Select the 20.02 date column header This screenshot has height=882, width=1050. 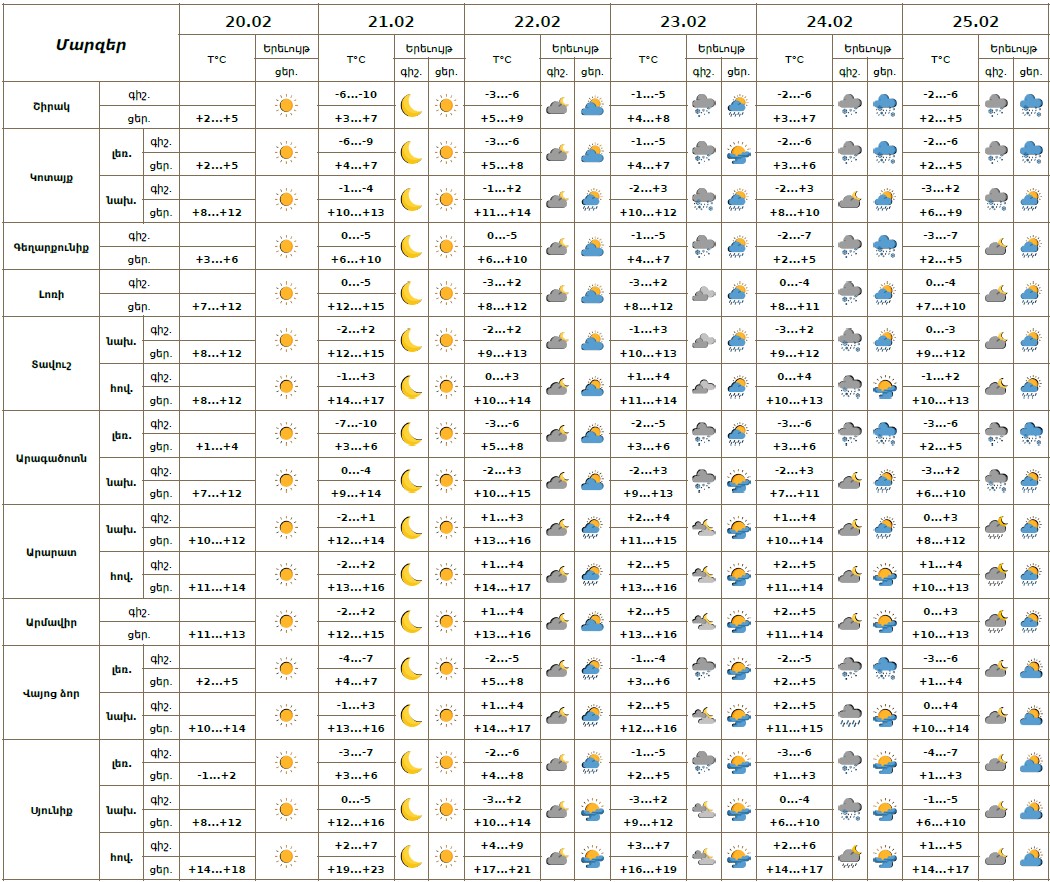pos(248,21)
